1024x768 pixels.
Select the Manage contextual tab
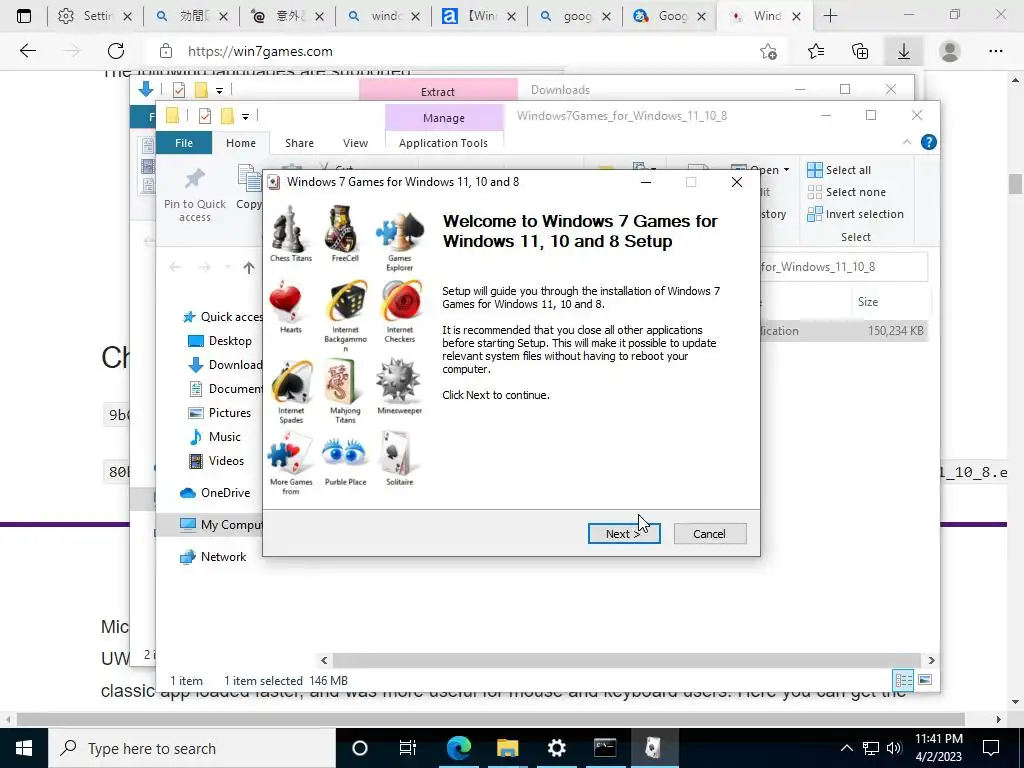point(444,118)
